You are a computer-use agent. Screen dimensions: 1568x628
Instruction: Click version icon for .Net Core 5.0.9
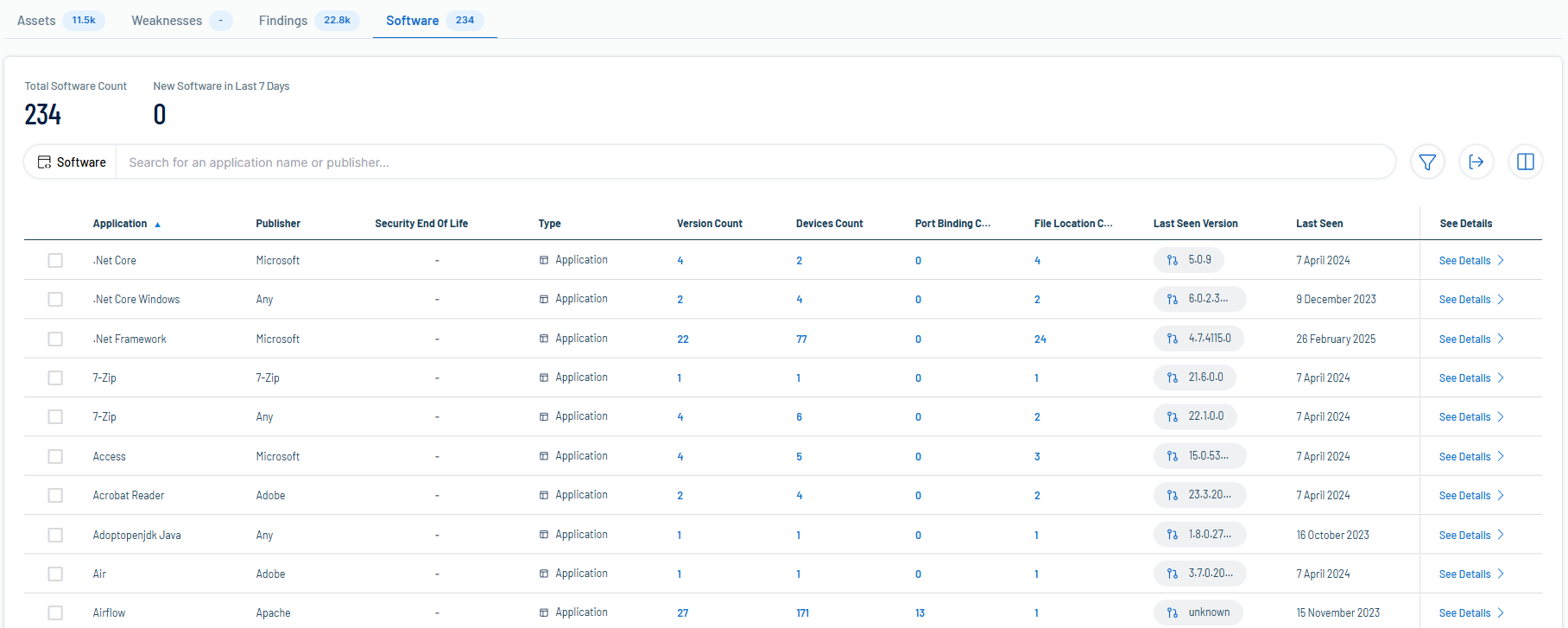click(x=1172, y=260)
